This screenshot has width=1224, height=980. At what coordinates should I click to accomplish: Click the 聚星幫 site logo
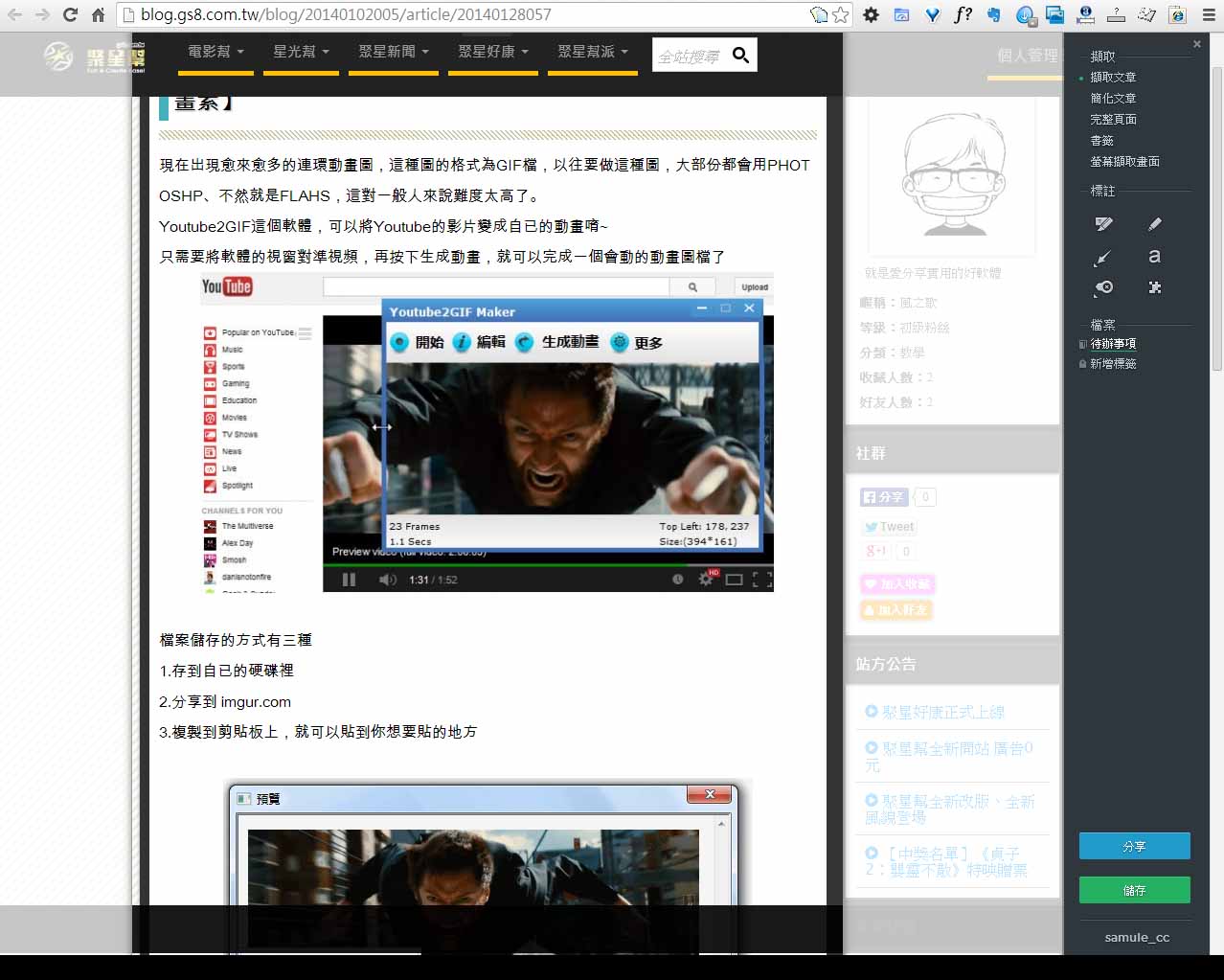tap(95, 57)
